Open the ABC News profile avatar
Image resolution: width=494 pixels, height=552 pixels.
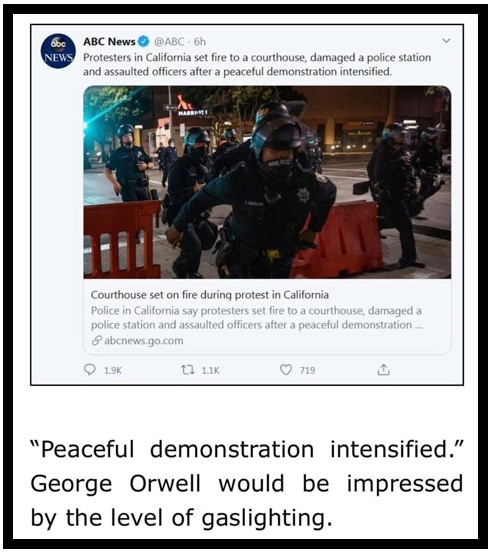(58, 51)
